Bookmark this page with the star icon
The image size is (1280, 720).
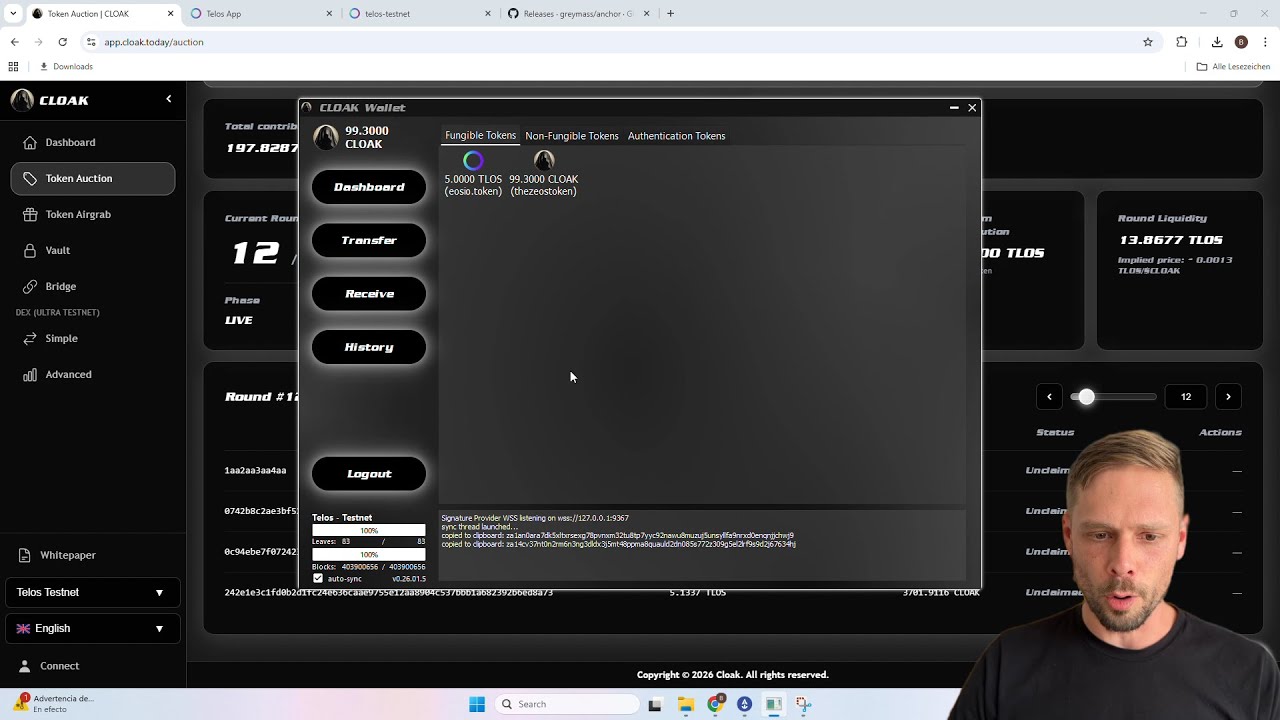pyautogui.click(x=1148, y=42)
